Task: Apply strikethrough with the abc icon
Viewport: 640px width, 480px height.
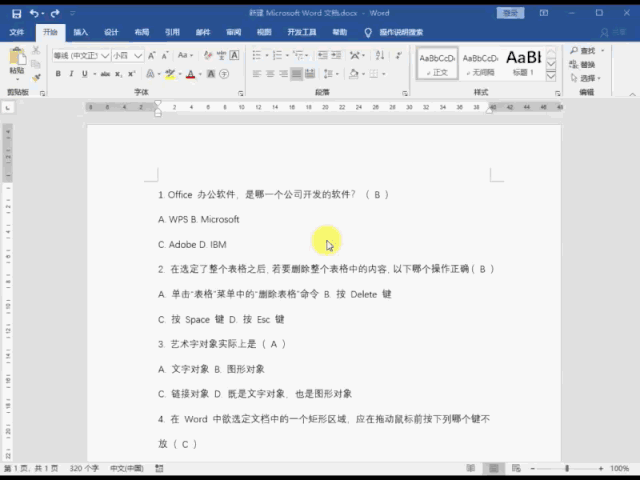Action: 105,74
